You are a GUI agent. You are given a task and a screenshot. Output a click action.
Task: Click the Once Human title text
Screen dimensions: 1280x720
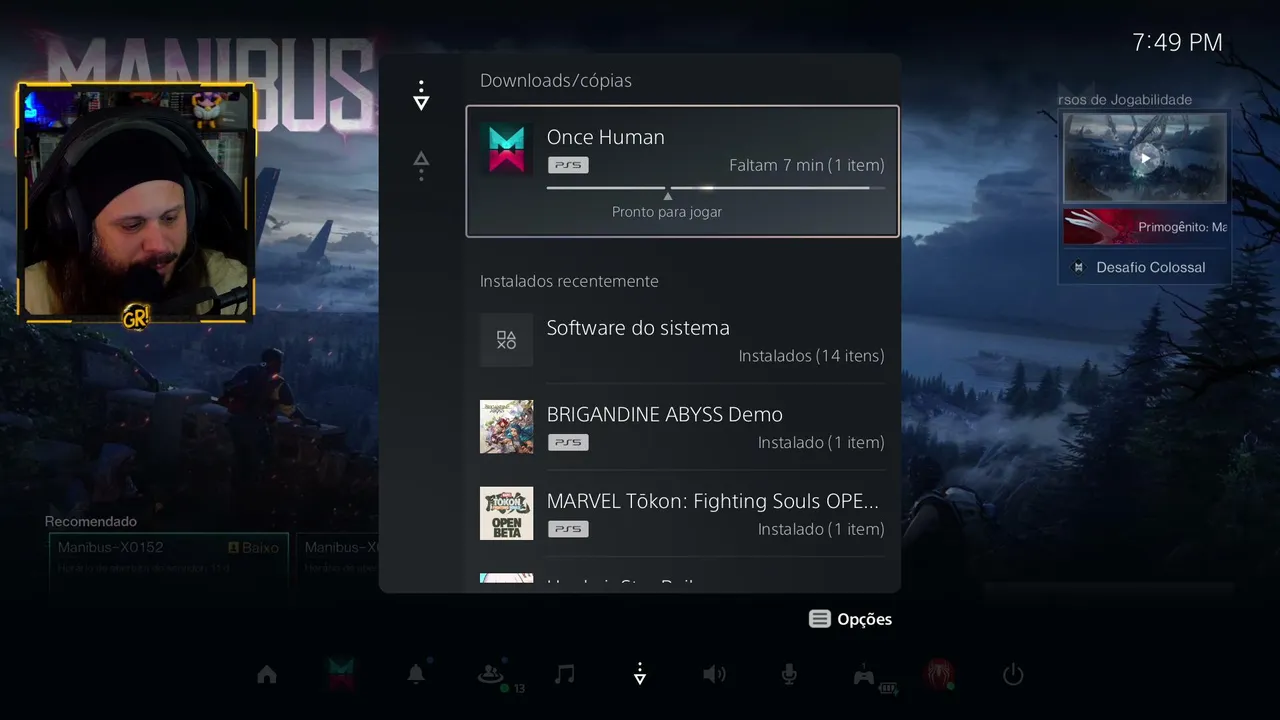coord(605,137)
